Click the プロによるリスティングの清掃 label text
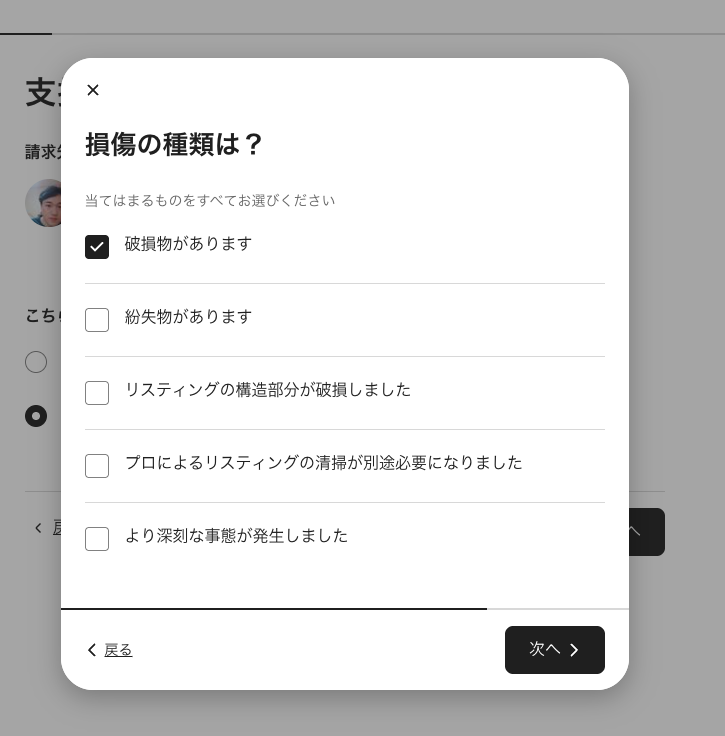Screen dimensions: 725x736 [323, 463]
